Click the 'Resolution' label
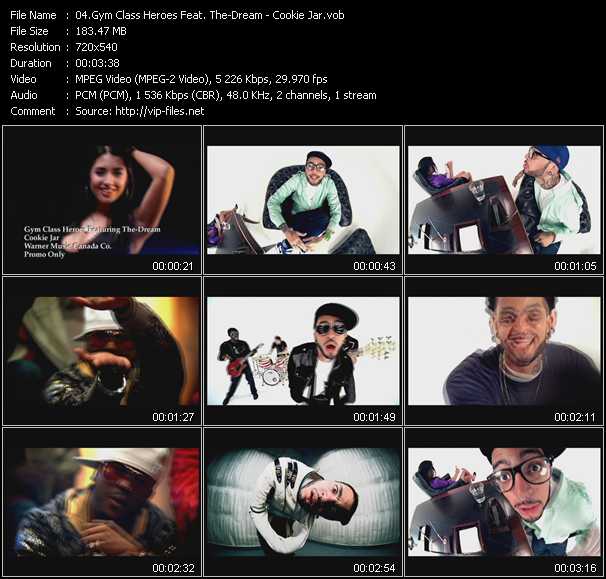The height and width of the screenshot is (579, 606). point(35,47)
